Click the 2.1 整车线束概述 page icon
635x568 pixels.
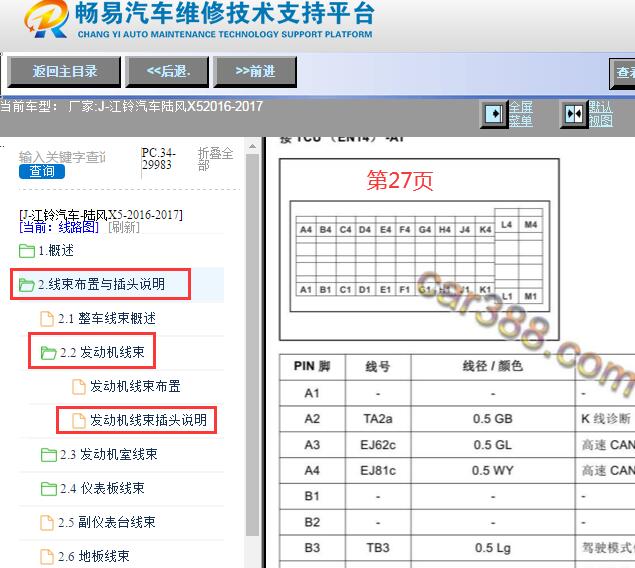coord(47,319)
